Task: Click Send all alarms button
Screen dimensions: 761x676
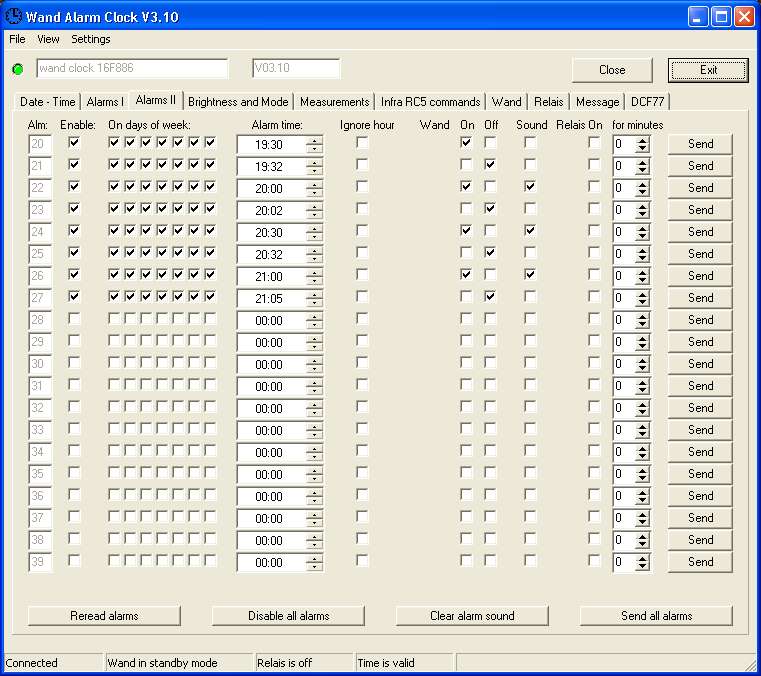Action: (x=656, y=616)
